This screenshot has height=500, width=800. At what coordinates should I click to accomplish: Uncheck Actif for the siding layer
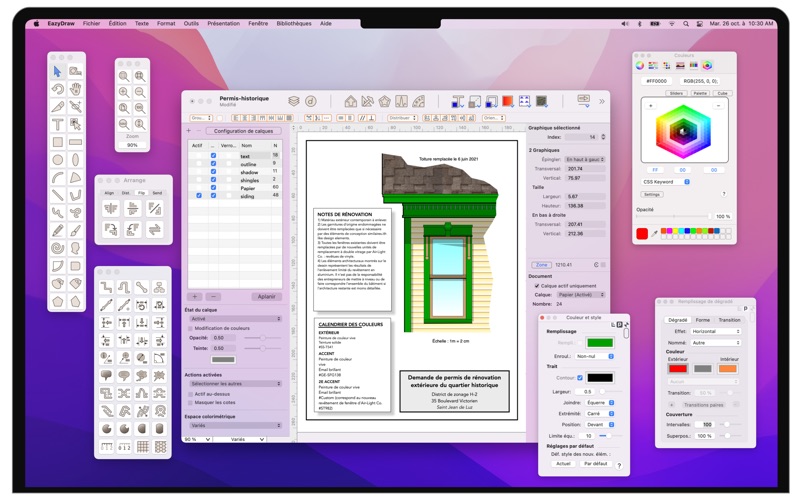[x=198, y=195]
